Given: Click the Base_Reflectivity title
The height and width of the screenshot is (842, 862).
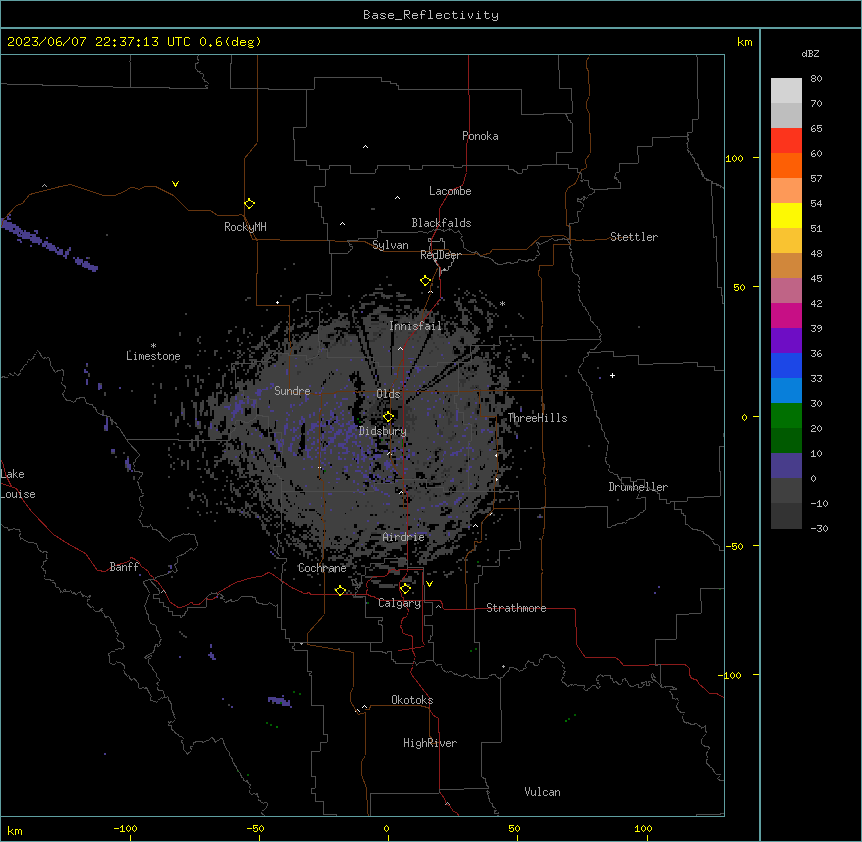Looking at the screenshot, I should 431,15.
